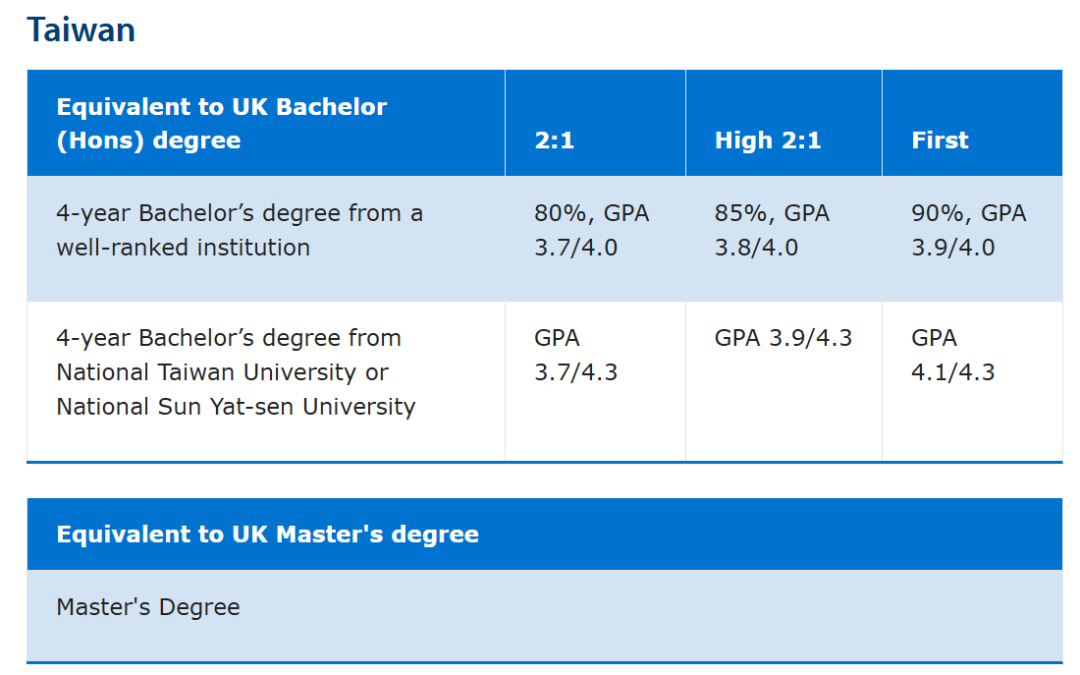This screenshot has width=1080, height=675.
Task: Select '4-year Bachelor's degree from a well-ranked institution' cell
Action: tap(266, 239)
